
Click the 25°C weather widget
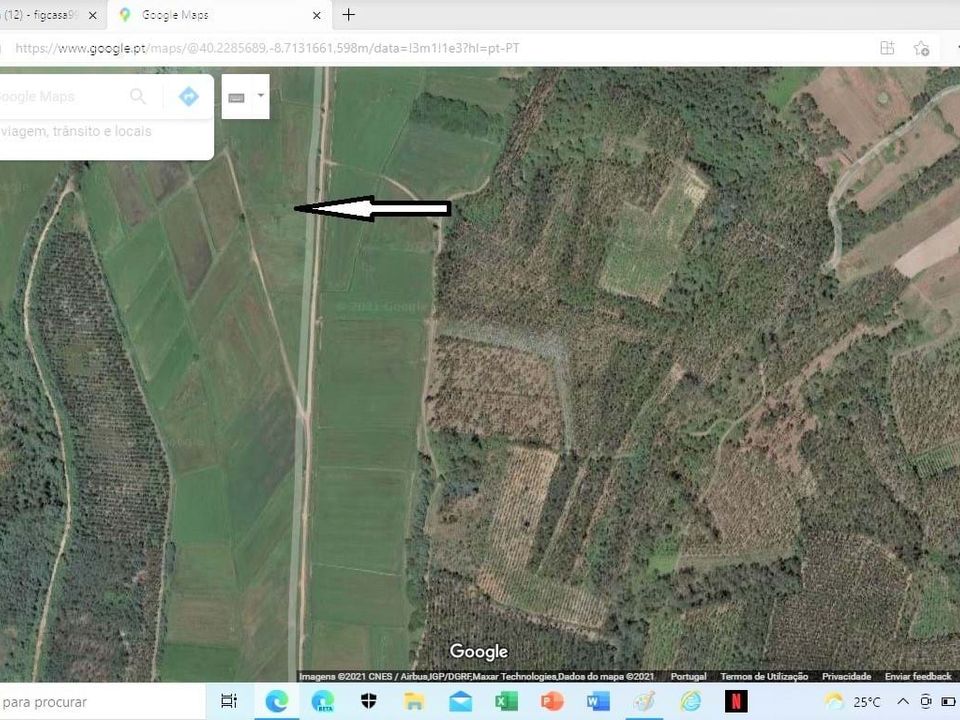852,702
